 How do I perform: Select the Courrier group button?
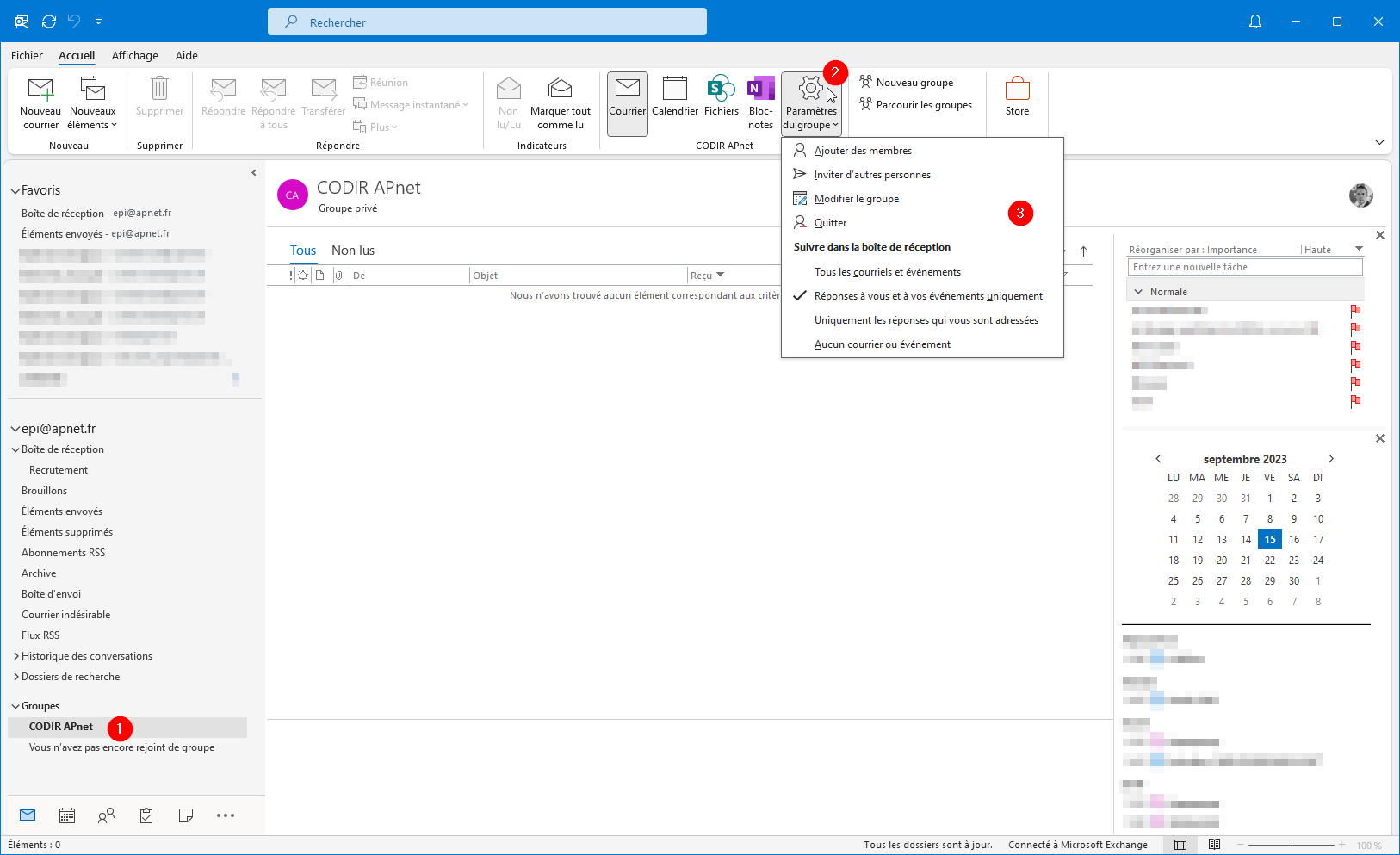pyautogui.click(x=627, y=103)
